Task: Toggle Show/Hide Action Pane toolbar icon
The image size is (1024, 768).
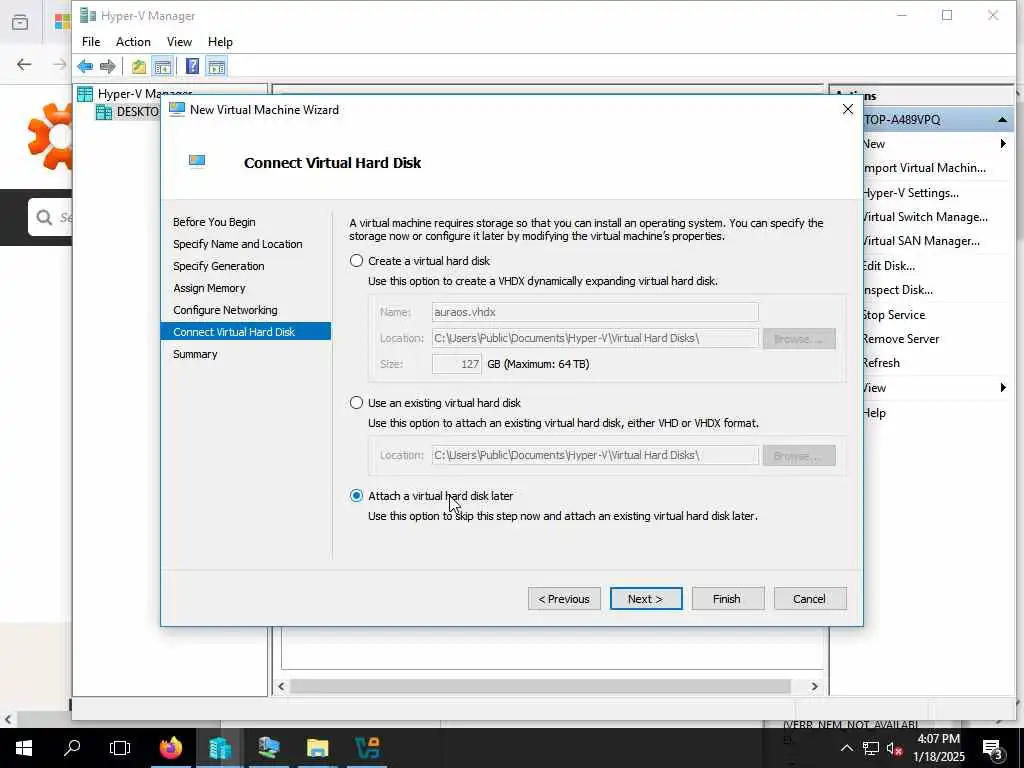Action: 216,66
